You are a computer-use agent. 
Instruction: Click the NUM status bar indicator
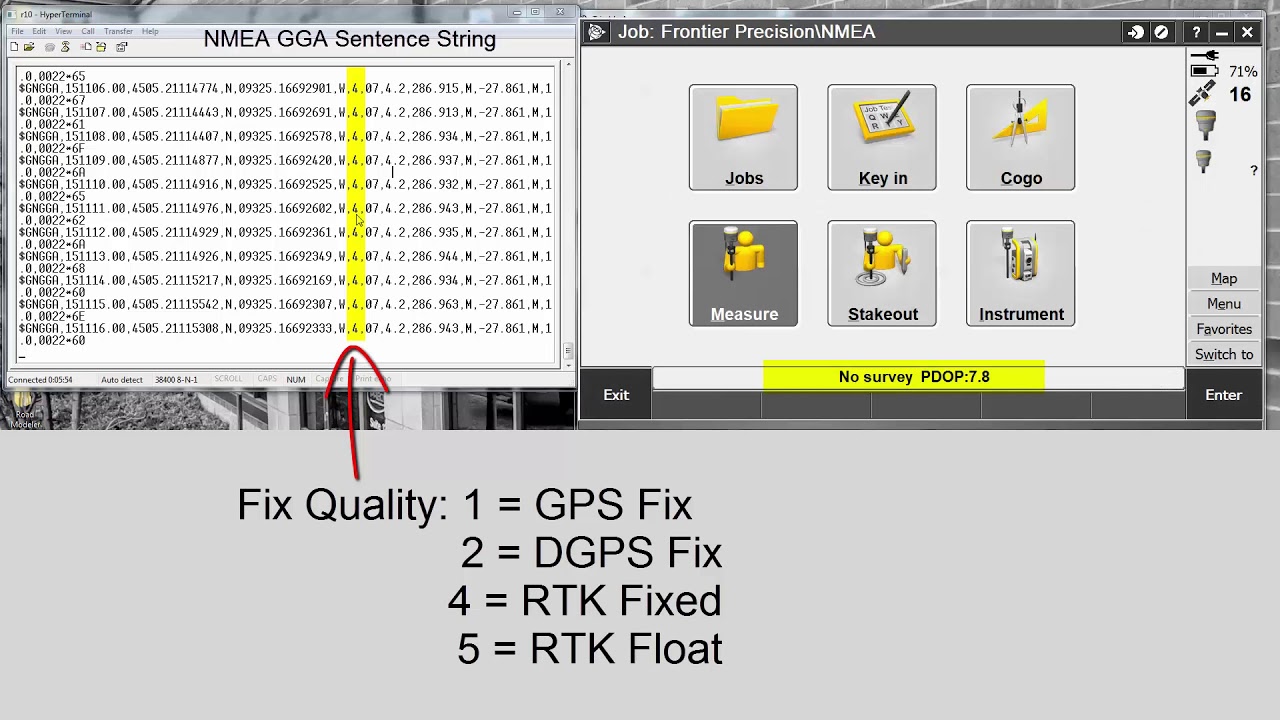click(296, 380)
